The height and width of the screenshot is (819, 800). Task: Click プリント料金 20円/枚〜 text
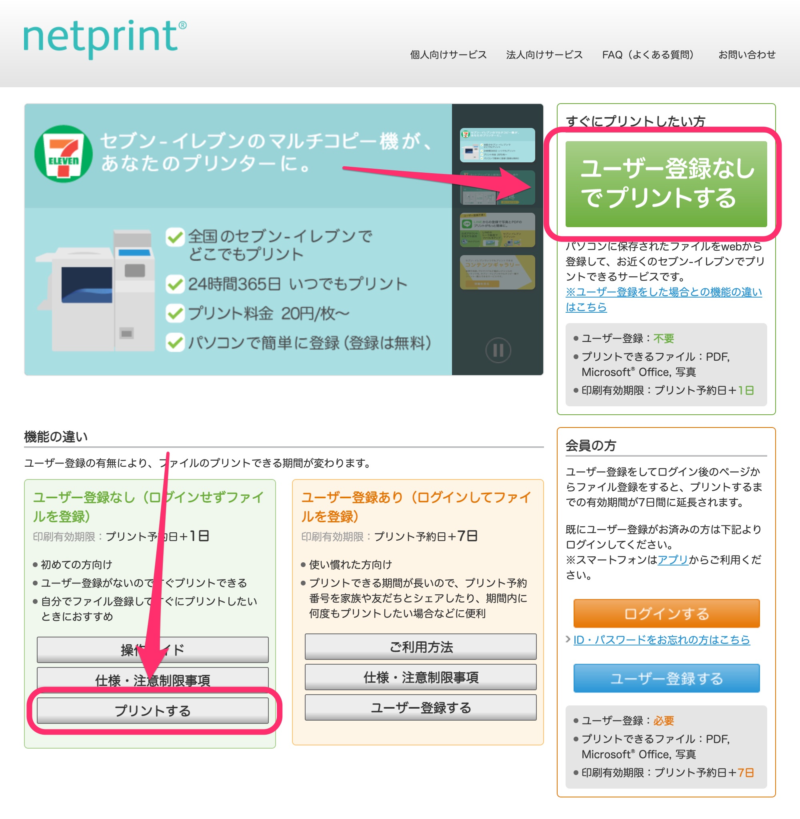[x=268, y=313]
